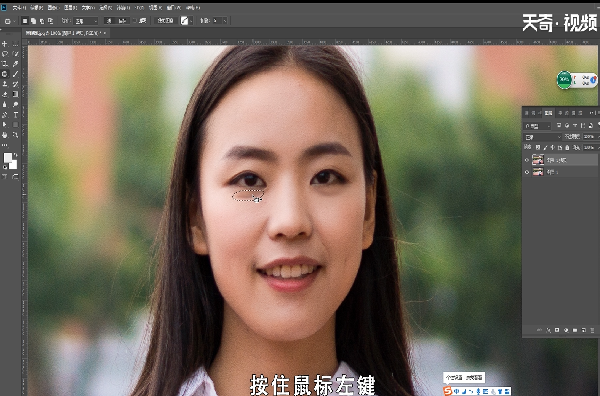Toggle the Transparent checkbox in options bar

135,21
